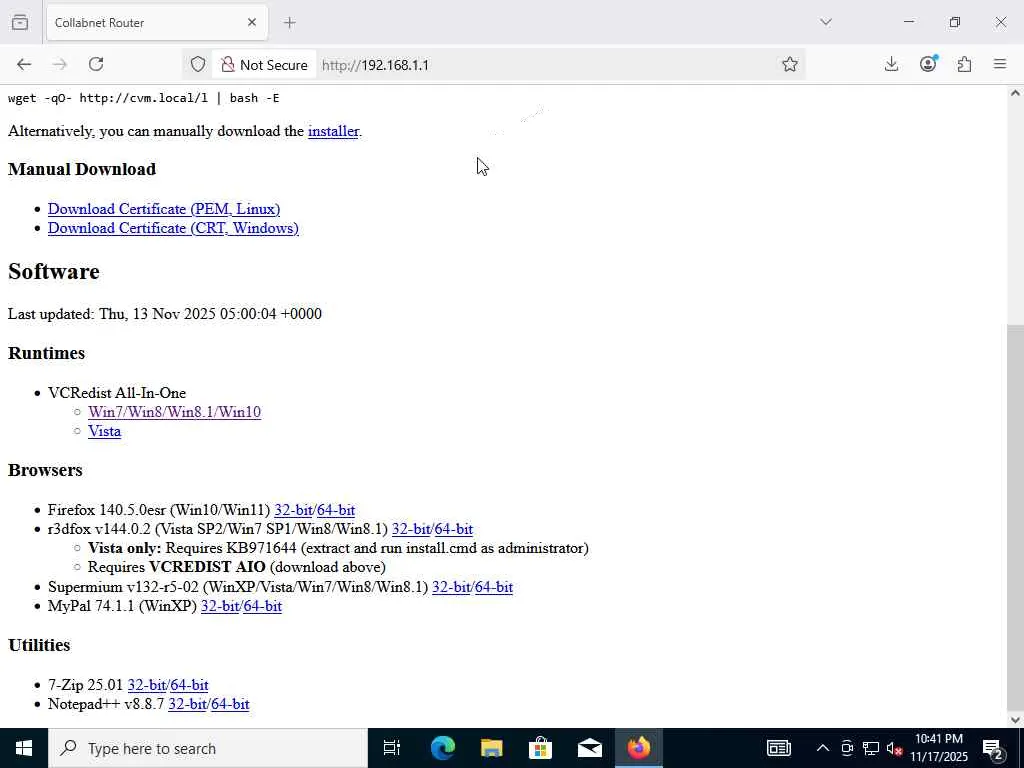The width and height of the screenshot is (1024, 768).
Task: Open the taskbar clock and date
Action: 939,748
